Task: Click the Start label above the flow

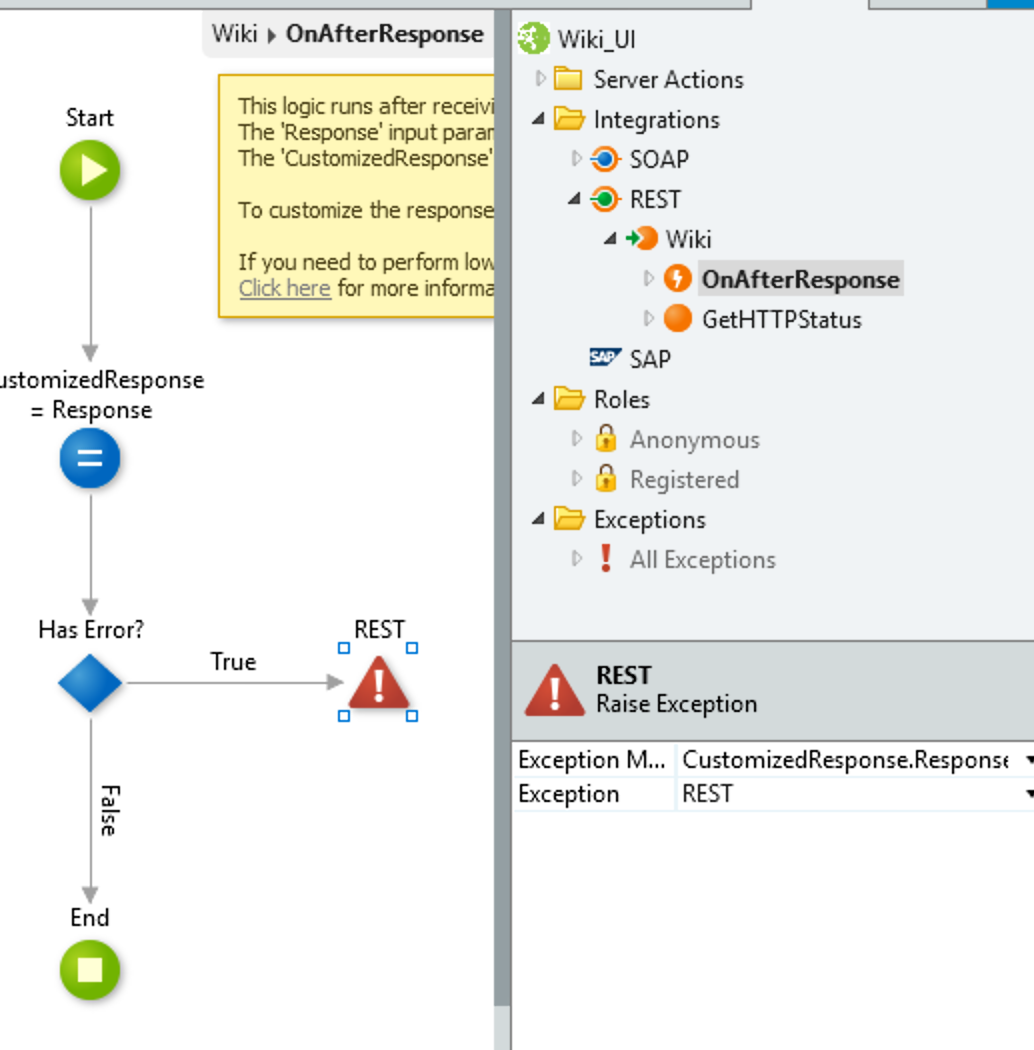Action: (90, 117)
